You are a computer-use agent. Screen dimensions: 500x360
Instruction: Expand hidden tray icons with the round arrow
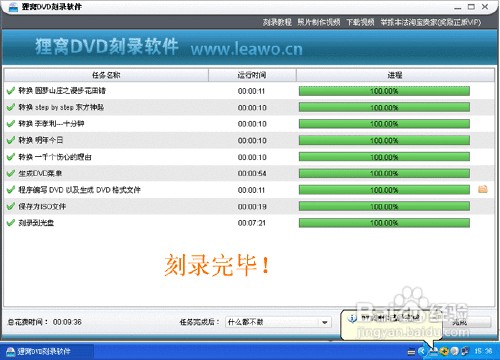tap(422, 351)
